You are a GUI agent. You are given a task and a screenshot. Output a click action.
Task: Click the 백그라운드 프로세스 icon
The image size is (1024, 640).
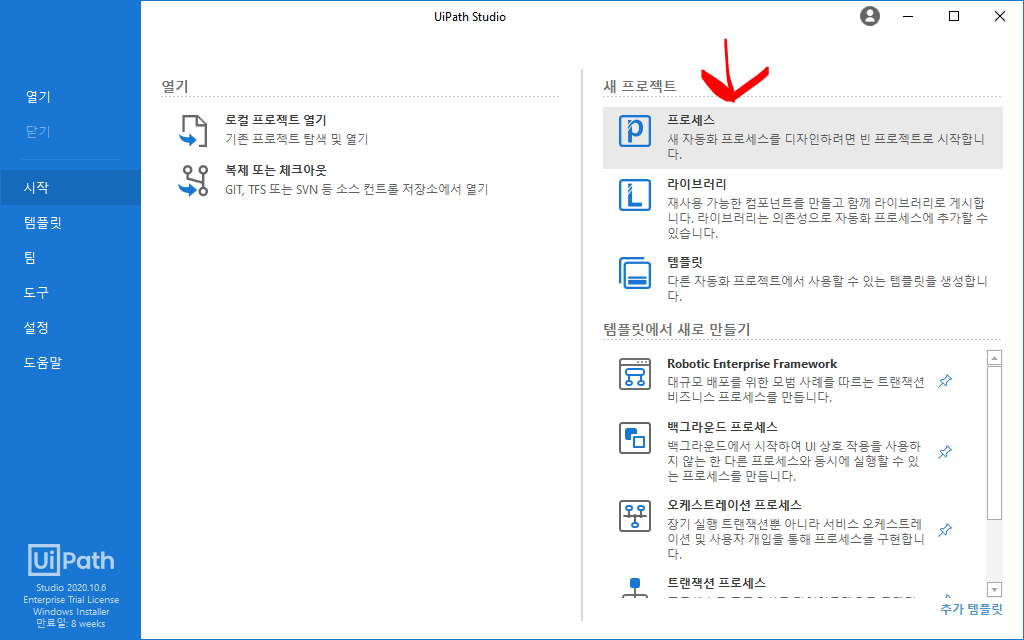[635, 438]
